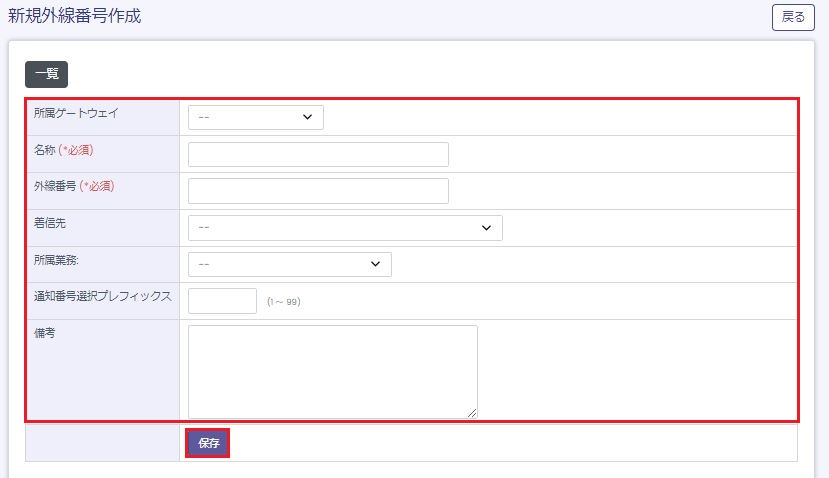
Task: Expand the 所属業務 select box
Action: (x=290, y=264)
